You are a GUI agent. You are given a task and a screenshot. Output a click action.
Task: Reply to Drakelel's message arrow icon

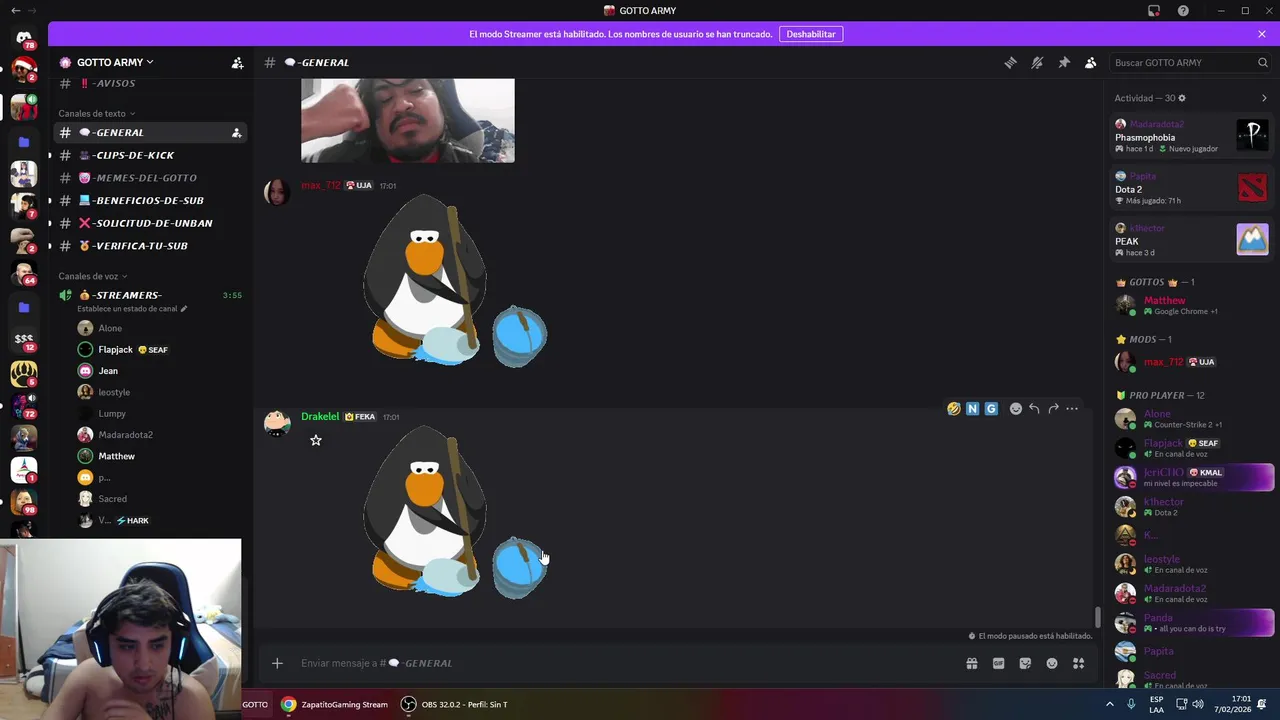click(x=1034, y=408)
